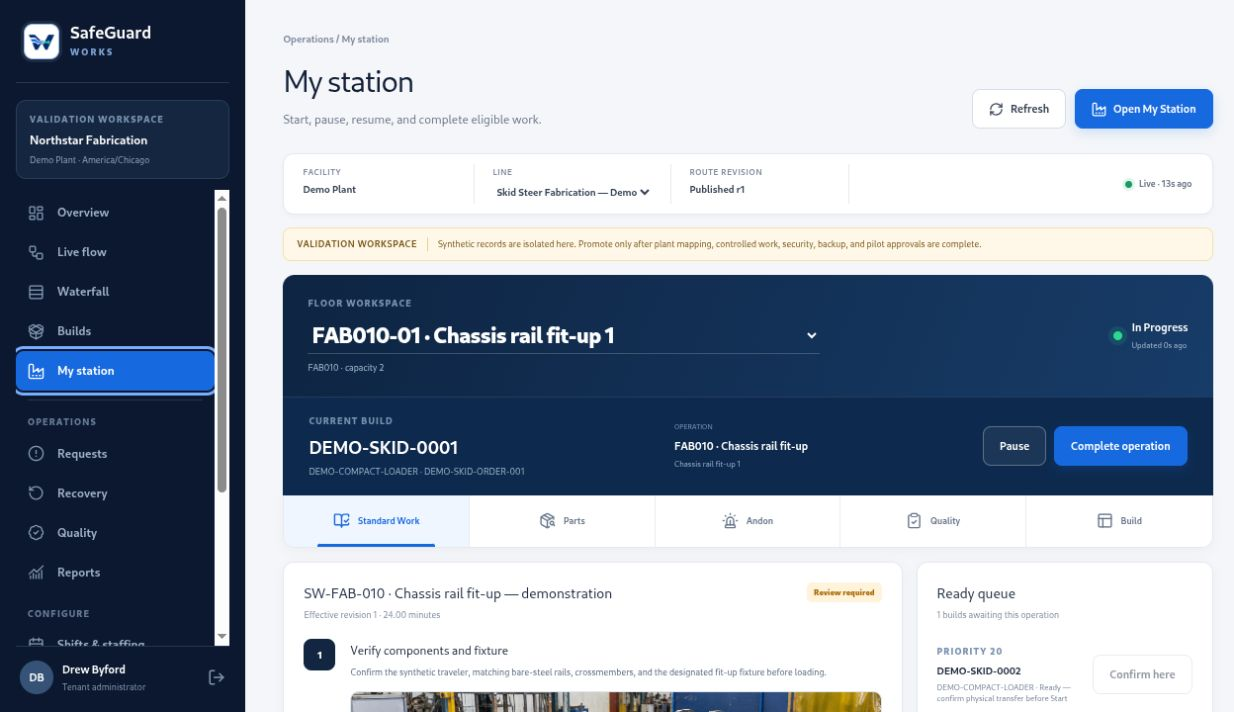The height and width of the screenshot is (712, 1234).
Task: Click the SafeGuard Works logo icon
Action: (x=42, y=41)
